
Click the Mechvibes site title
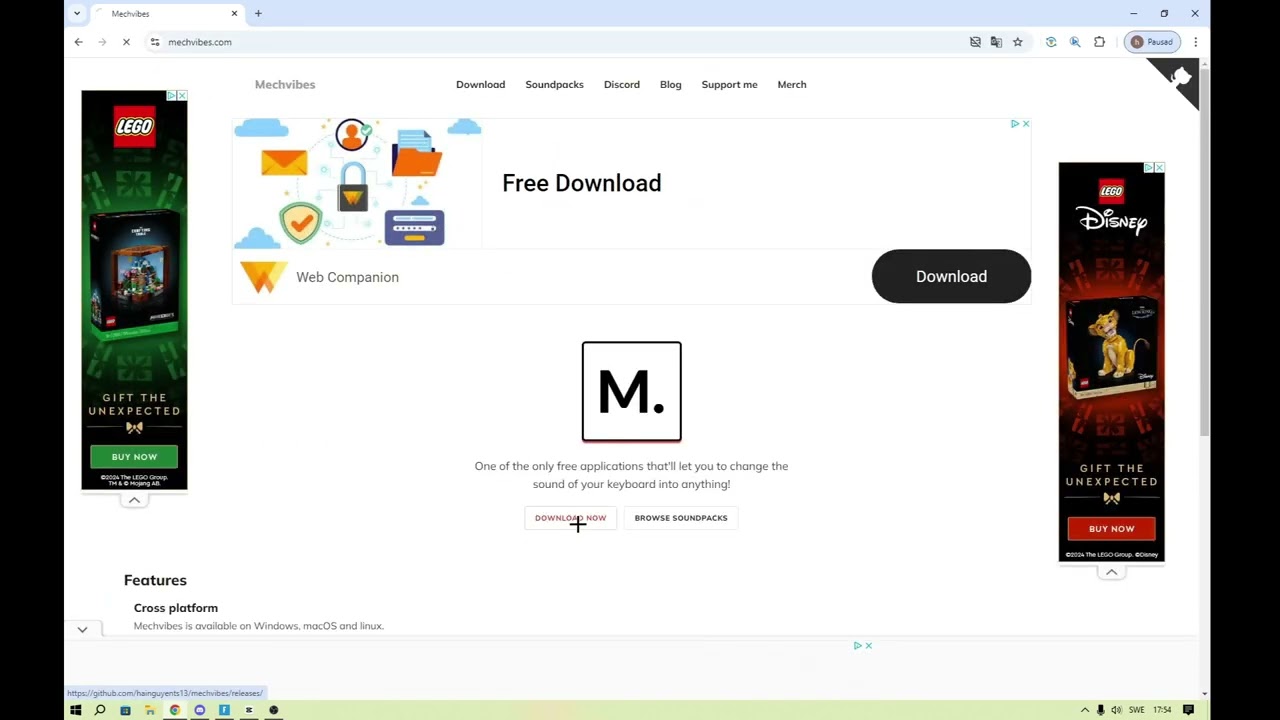click(285, 84)
